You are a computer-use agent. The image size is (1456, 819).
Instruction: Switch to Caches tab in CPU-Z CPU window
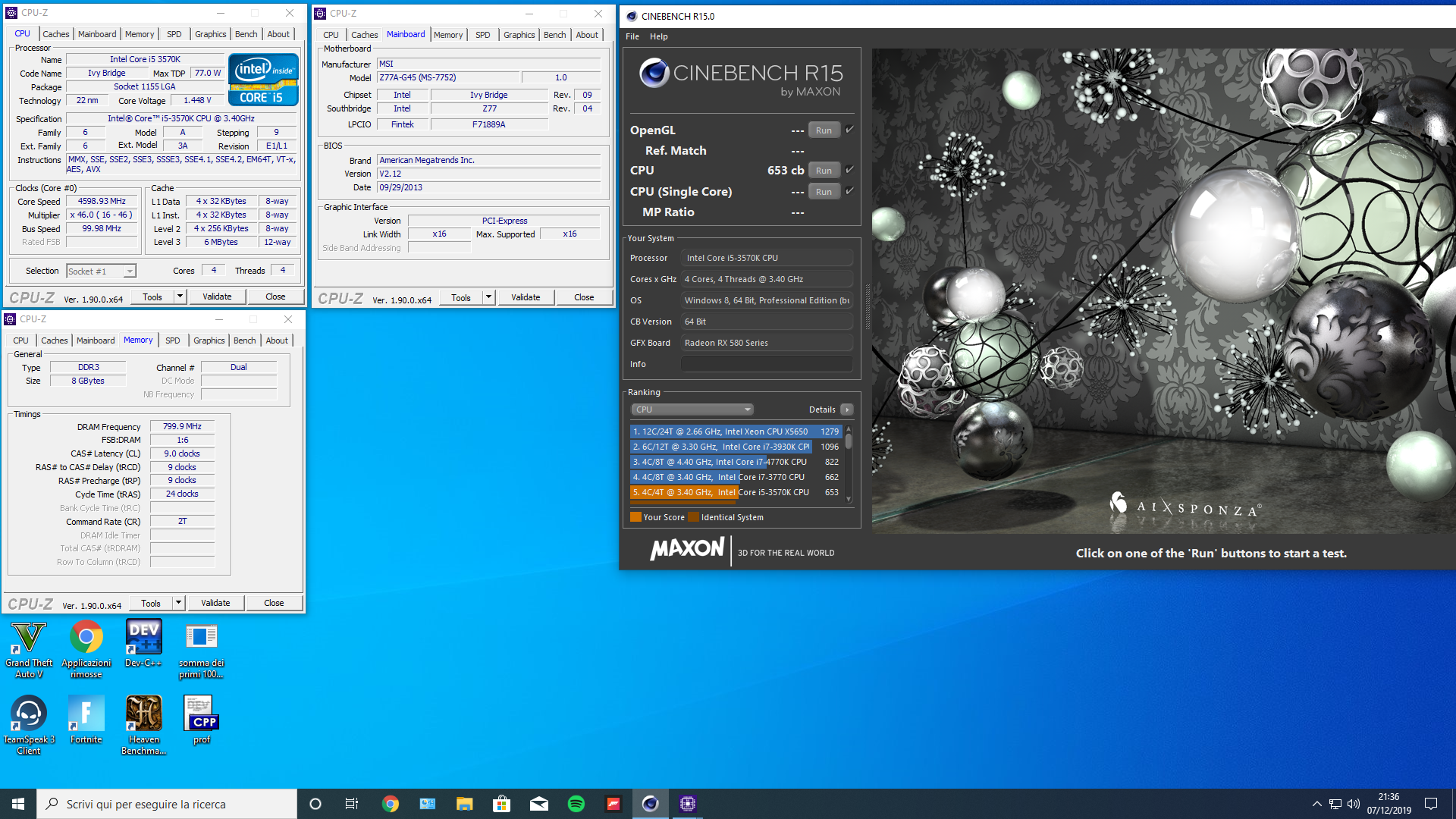point(56,34)
